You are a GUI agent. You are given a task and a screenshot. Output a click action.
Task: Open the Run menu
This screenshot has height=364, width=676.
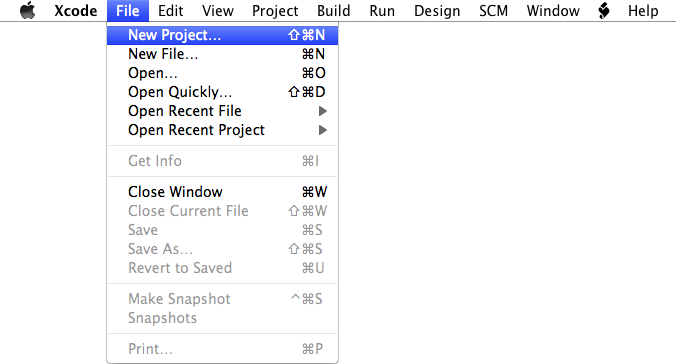382,10
